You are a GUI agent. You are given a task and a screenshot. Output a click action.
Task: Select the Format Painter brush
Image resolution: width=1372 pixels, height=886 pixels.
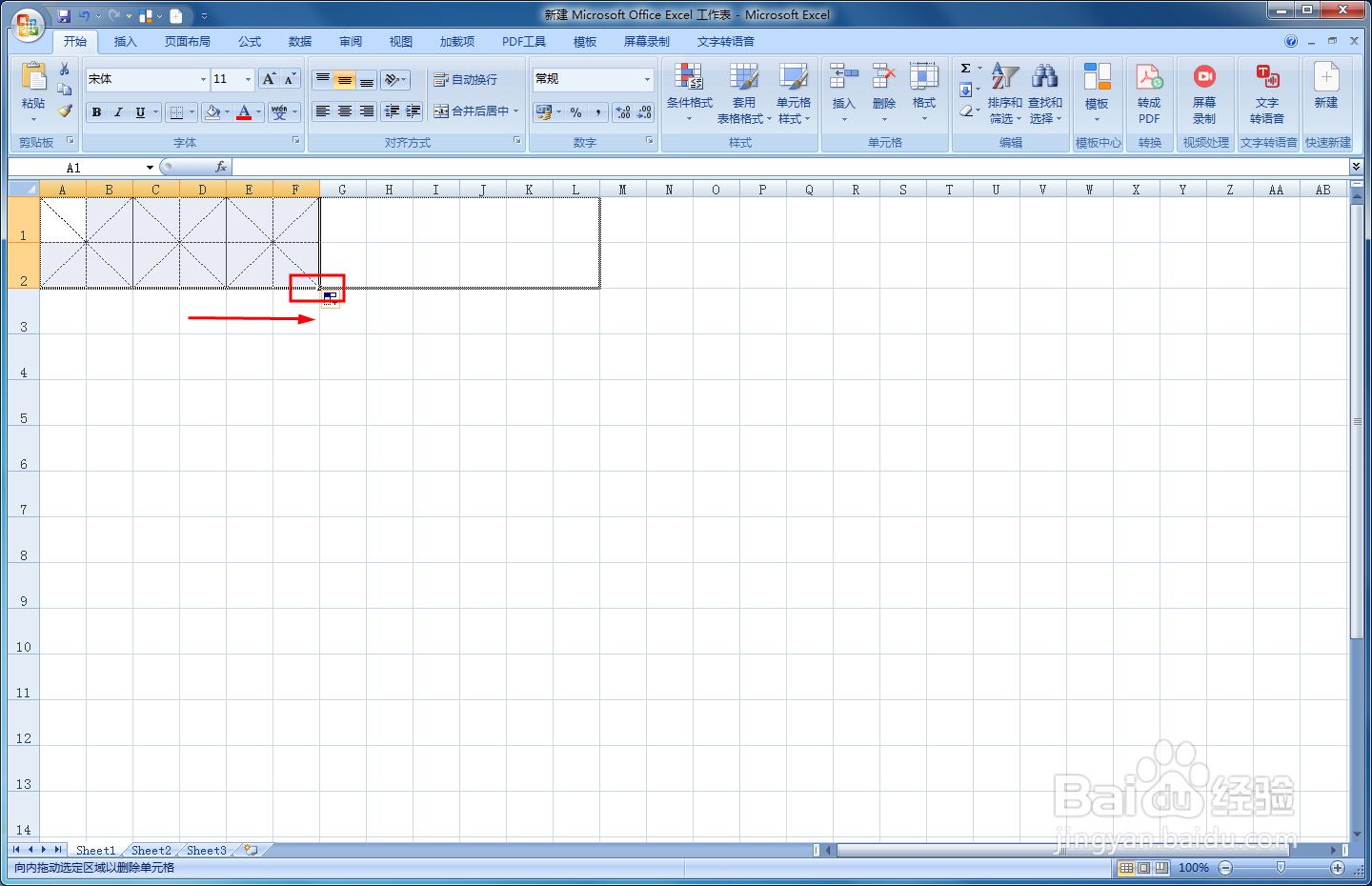(x=64, y=111)
